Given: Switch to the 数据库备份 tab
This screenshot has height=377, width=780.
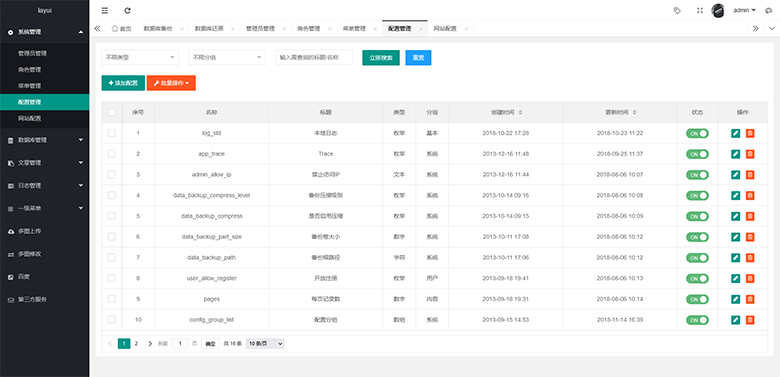Looking at the screenshot, I should coord(158,29).
